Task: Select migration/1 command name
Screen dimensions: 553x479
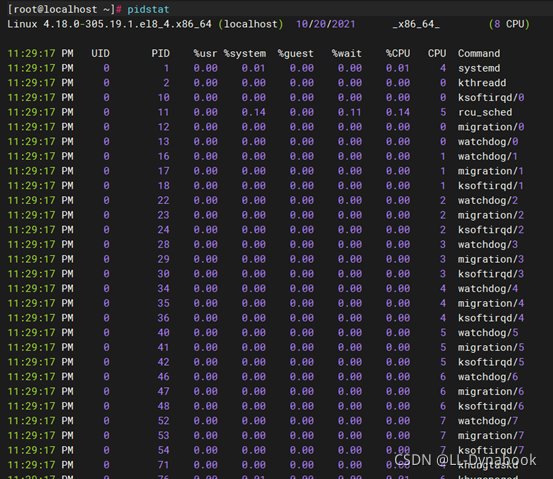Action: [x=491, y=171]
